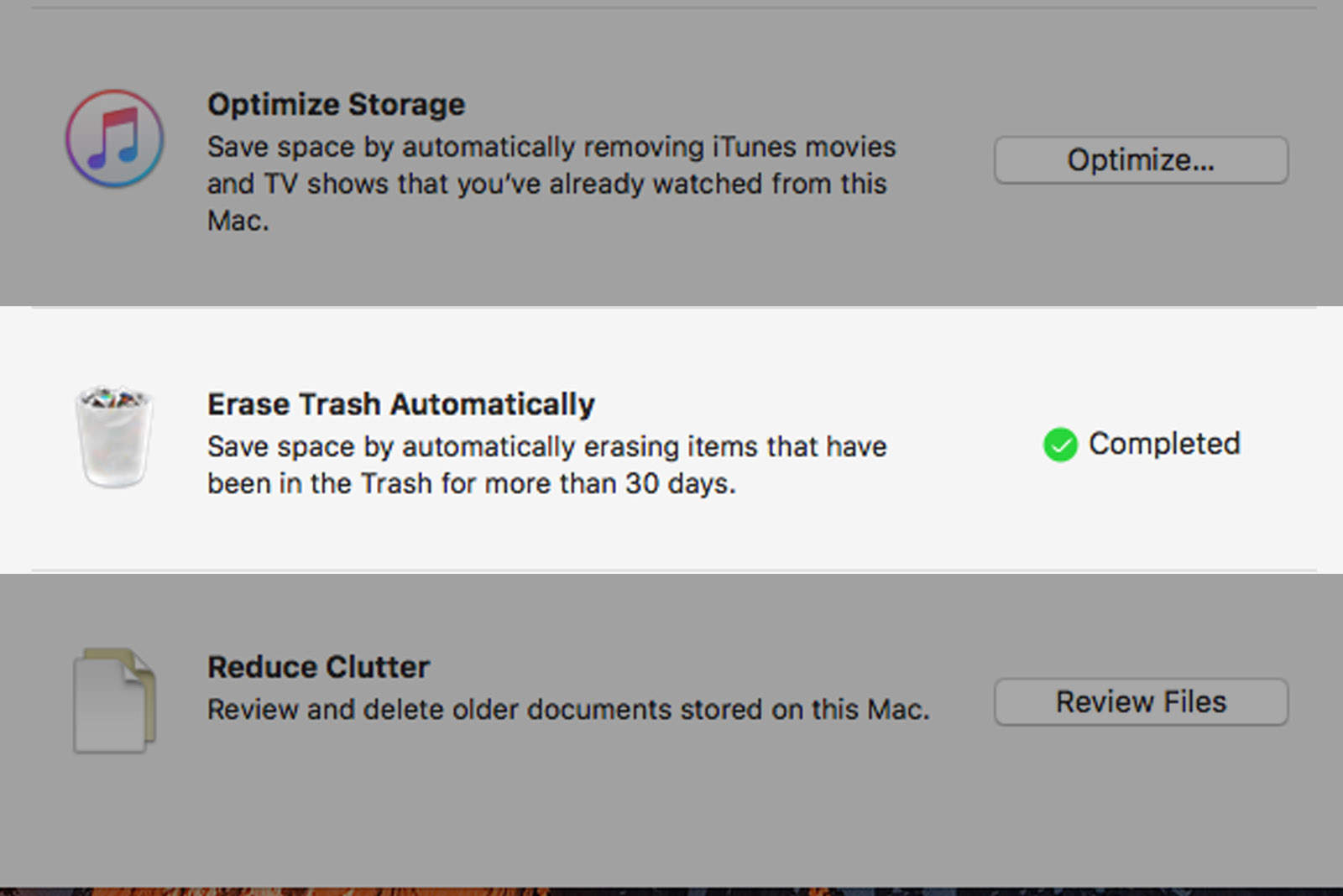Click the Optimize... button
This screenshot has height=896, width=1343.
pyautogui.click(x=1140, y=160)
